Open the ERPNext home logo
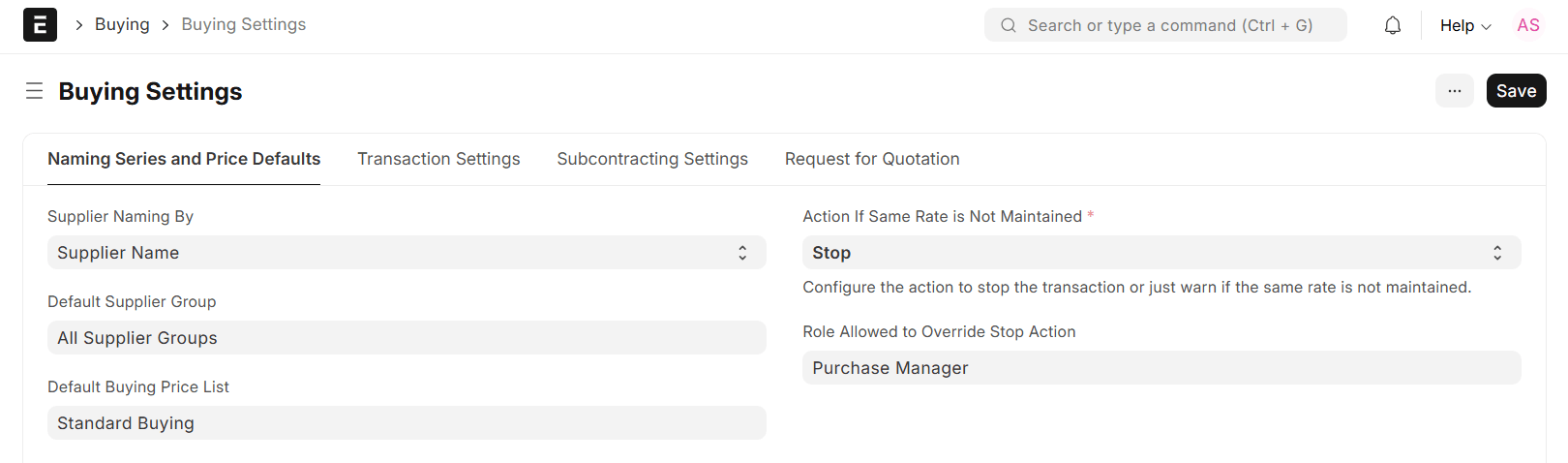 (x=40, y=25)
